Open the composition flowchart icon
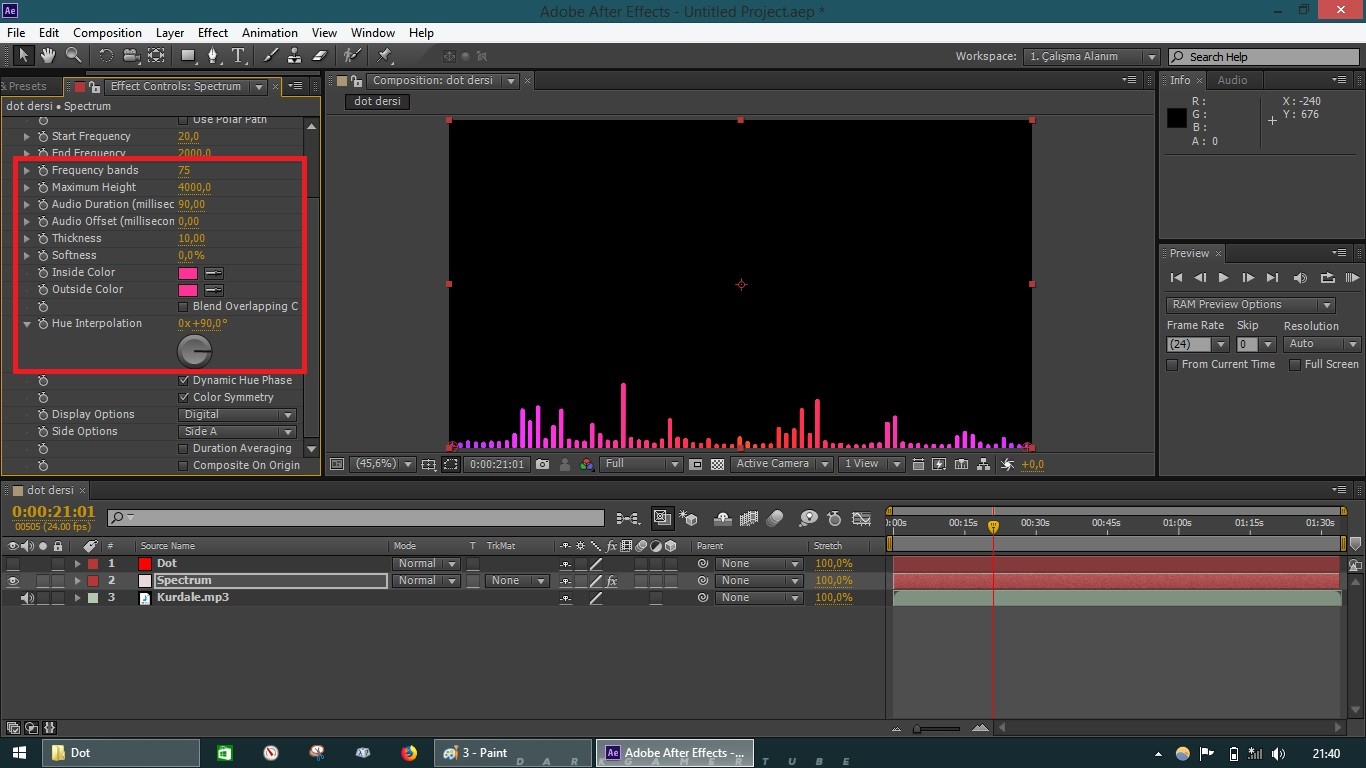 pyautogui.click(x=984, y=464)
